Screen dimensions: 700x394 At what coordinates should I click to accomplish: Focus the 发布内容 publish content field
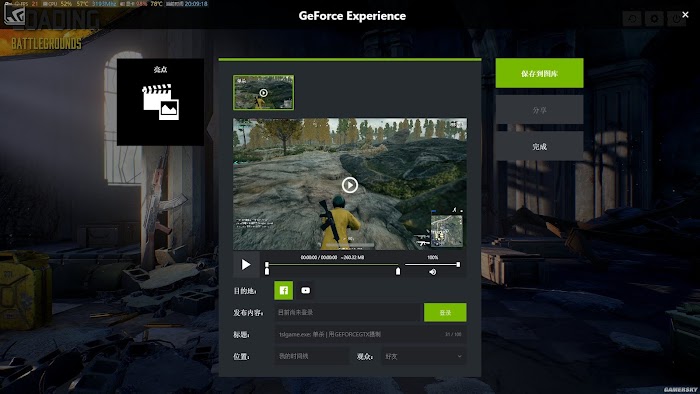point(348,312)
